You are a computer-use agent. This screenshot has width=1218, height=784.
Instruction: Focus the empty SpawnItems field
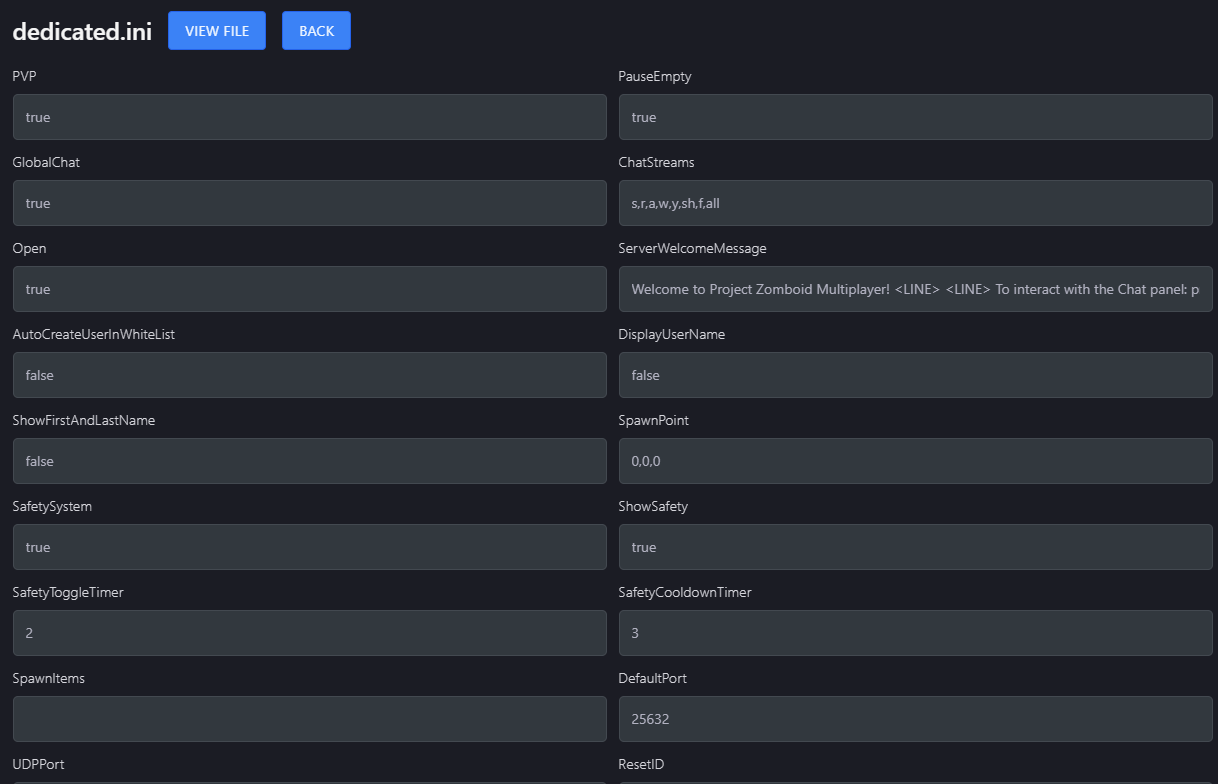click(308, 719)
